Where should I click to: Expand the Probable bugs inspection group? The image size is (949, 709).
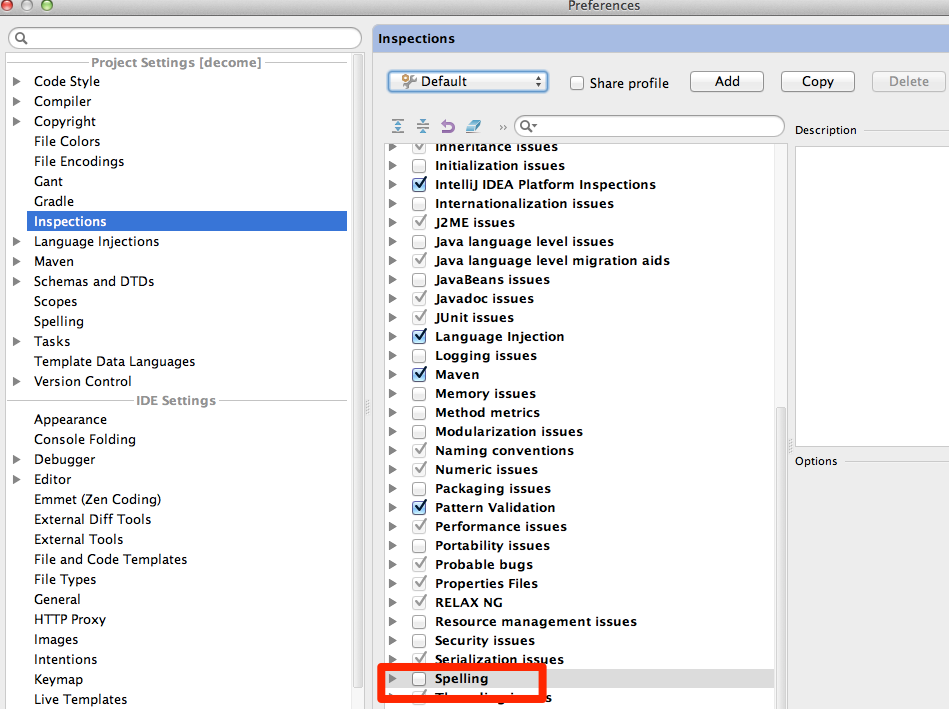point(393,565)
